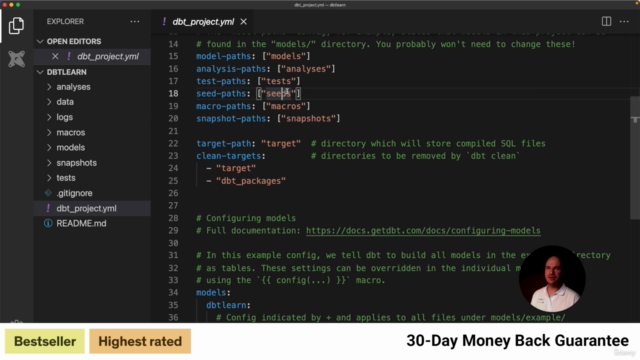Open the dbt extension icon in activity bar
Viewport: 640px width, 360px height.
16,59
